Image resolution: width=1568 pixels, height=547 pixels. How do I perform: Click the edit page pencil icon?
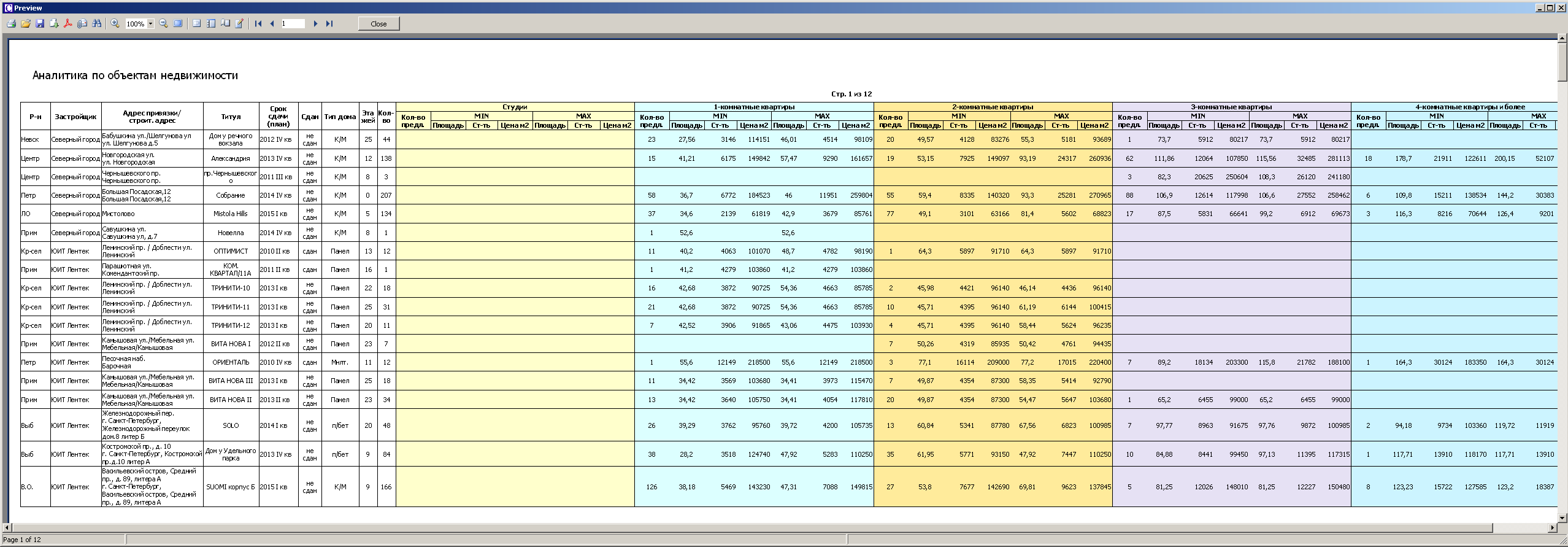(239, 24)
